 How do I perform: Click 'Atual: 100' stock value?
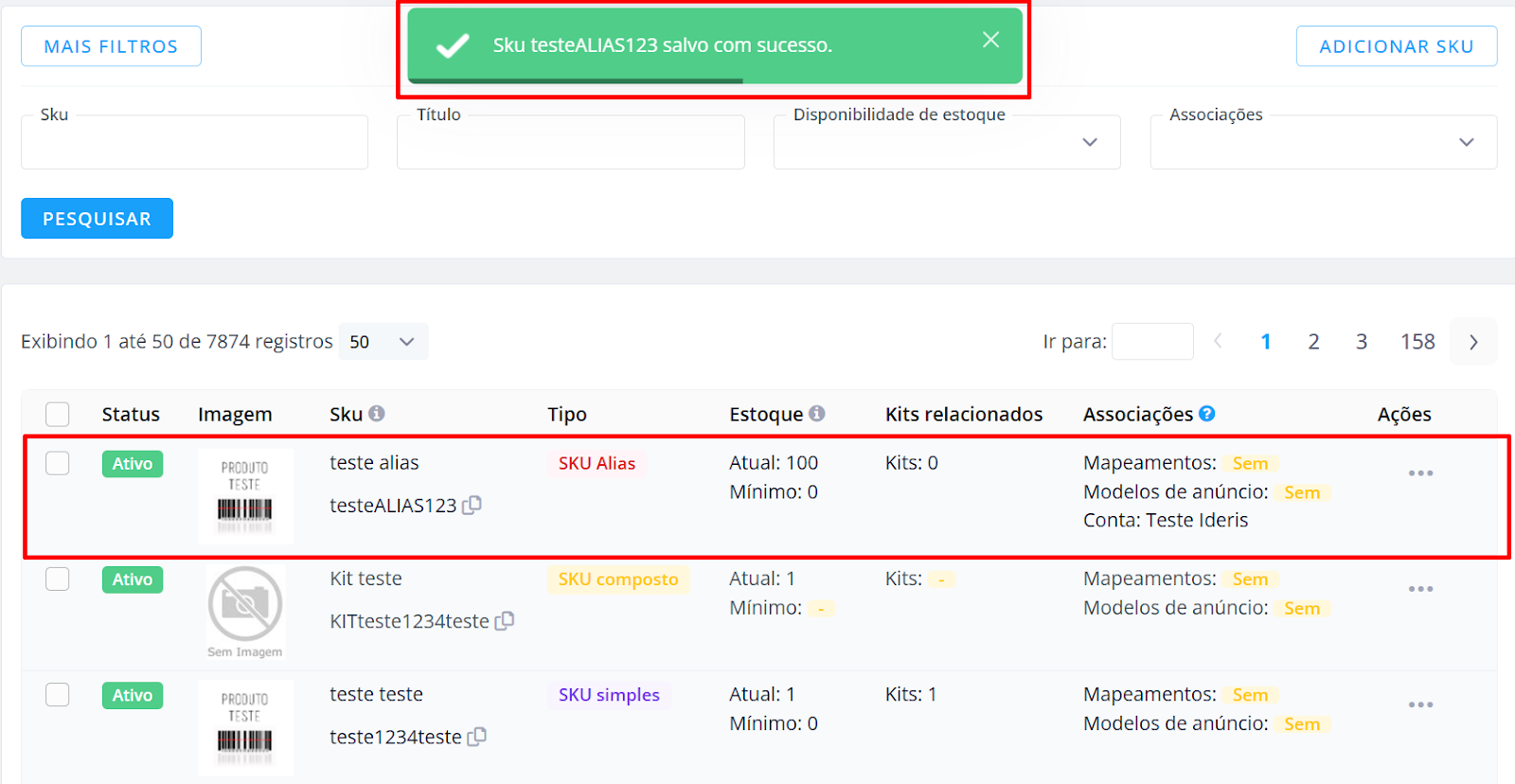click(x=774, y=463)
